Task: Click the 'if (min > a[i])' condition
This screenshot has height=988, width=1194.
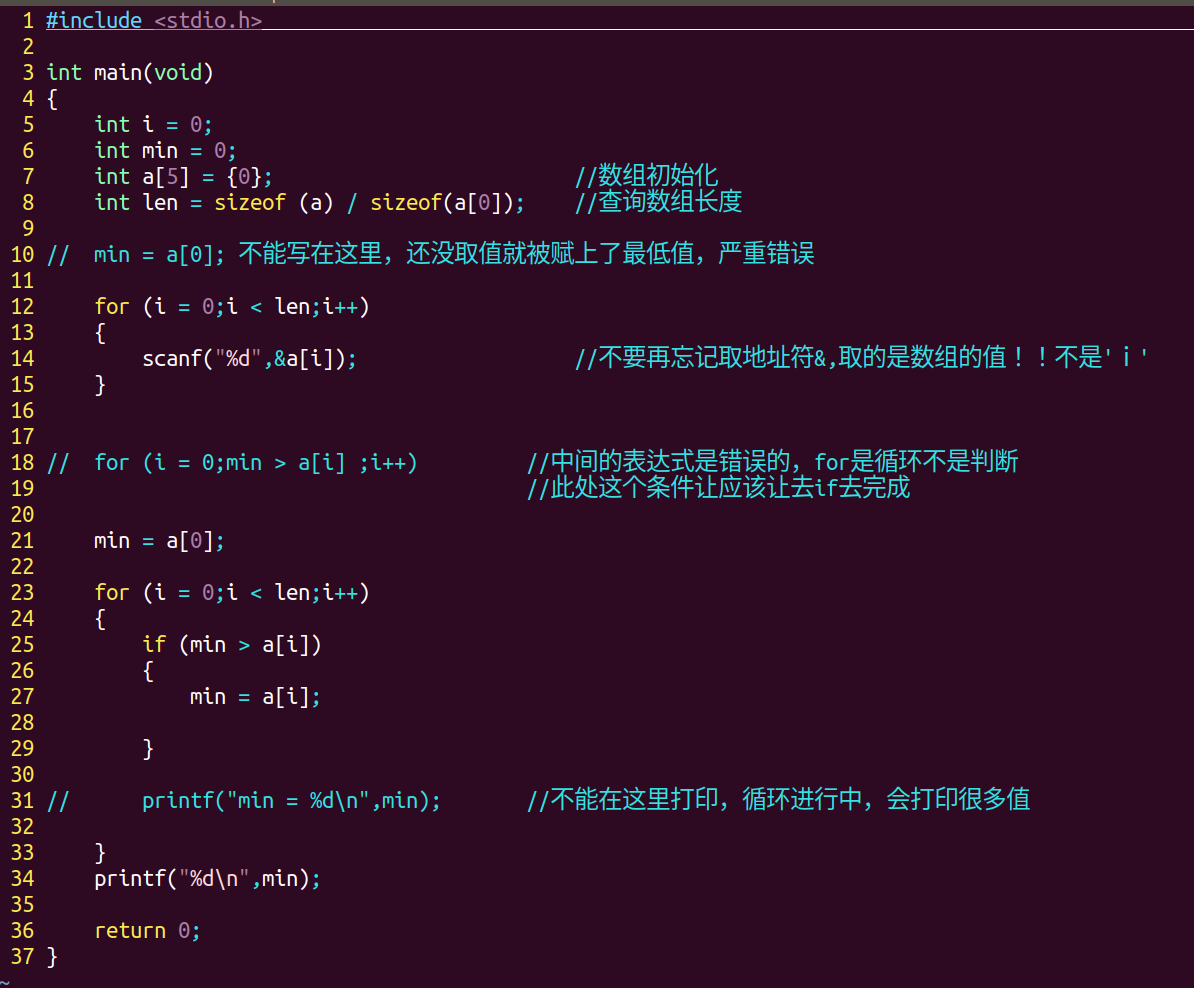Action: coord(231,644)
